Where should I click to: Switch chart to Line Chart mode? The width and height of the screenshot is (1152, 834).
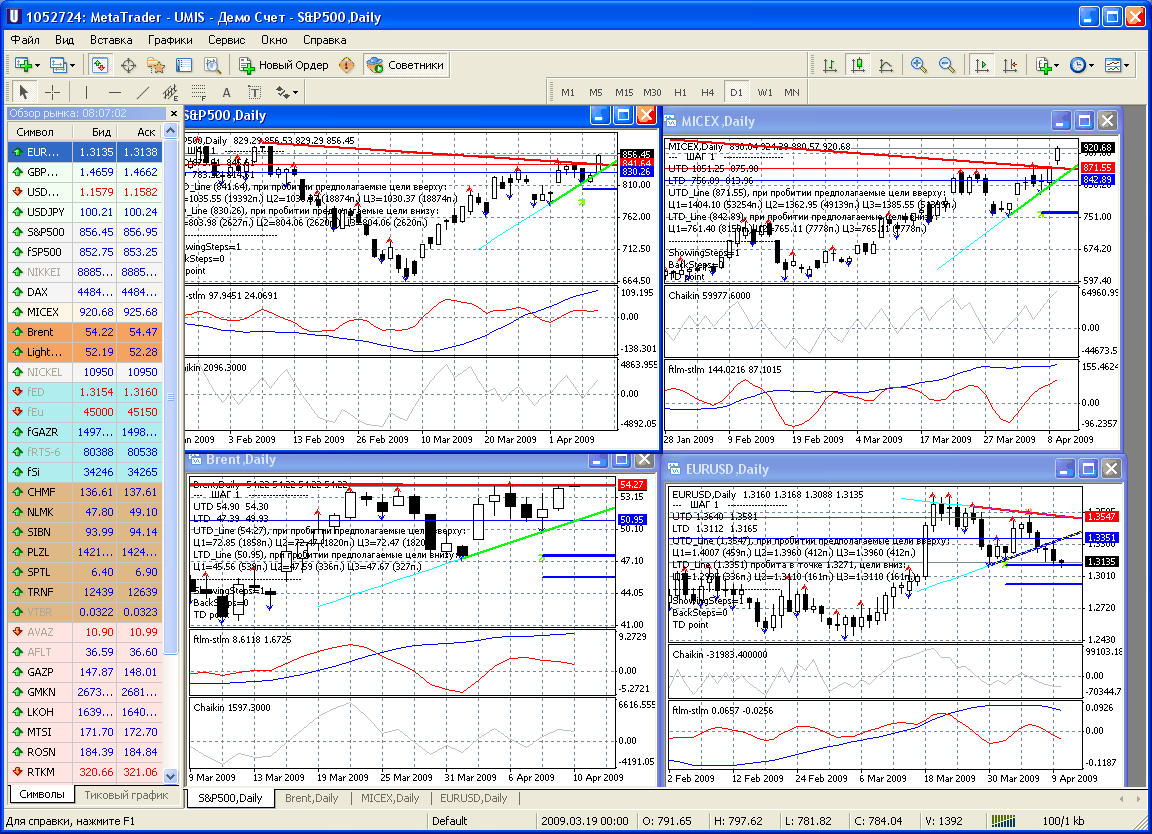point(886,65)
